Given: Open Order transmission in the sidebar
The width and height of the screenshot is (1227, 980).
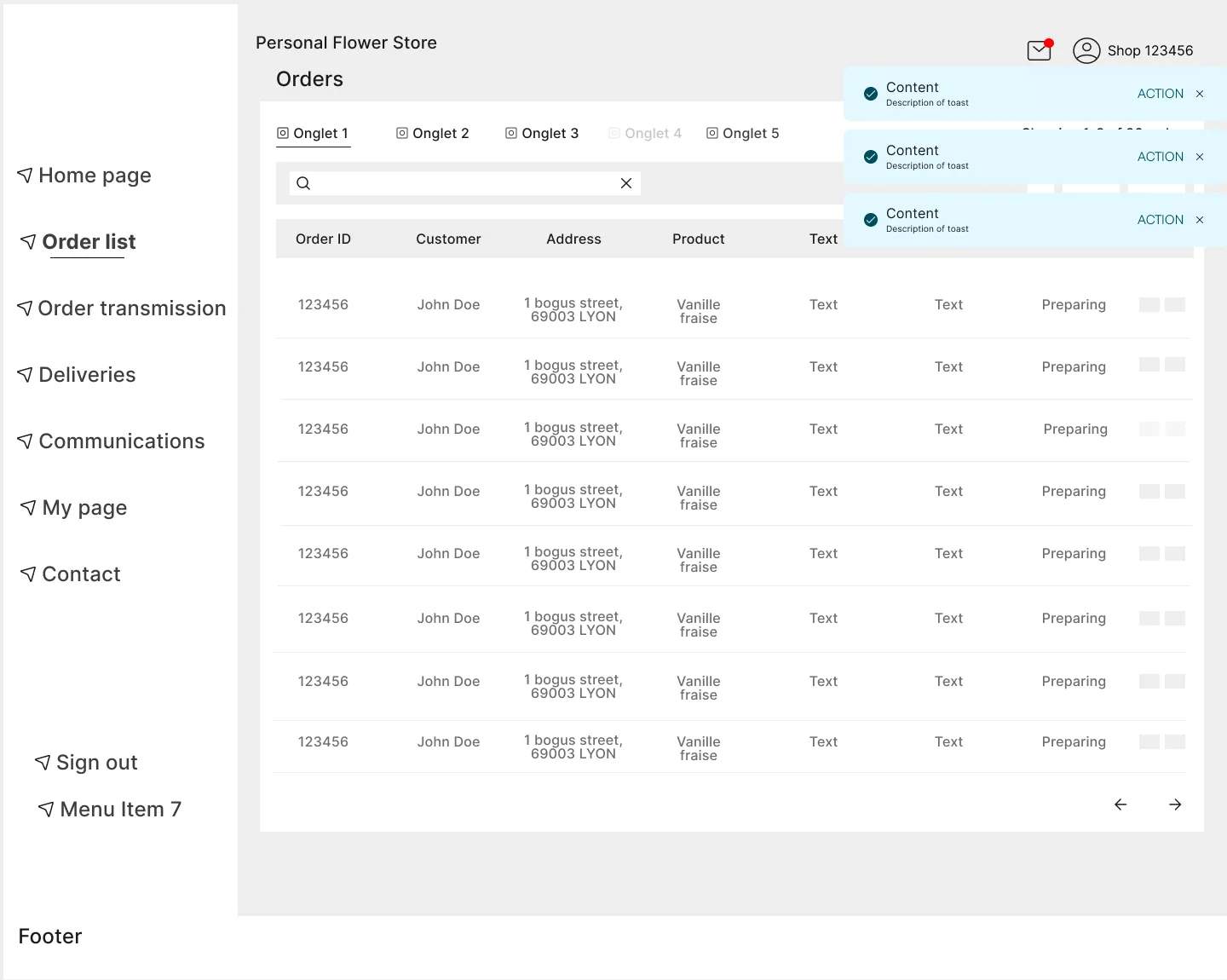Looking at the screenshot, I should click(121, 308).
